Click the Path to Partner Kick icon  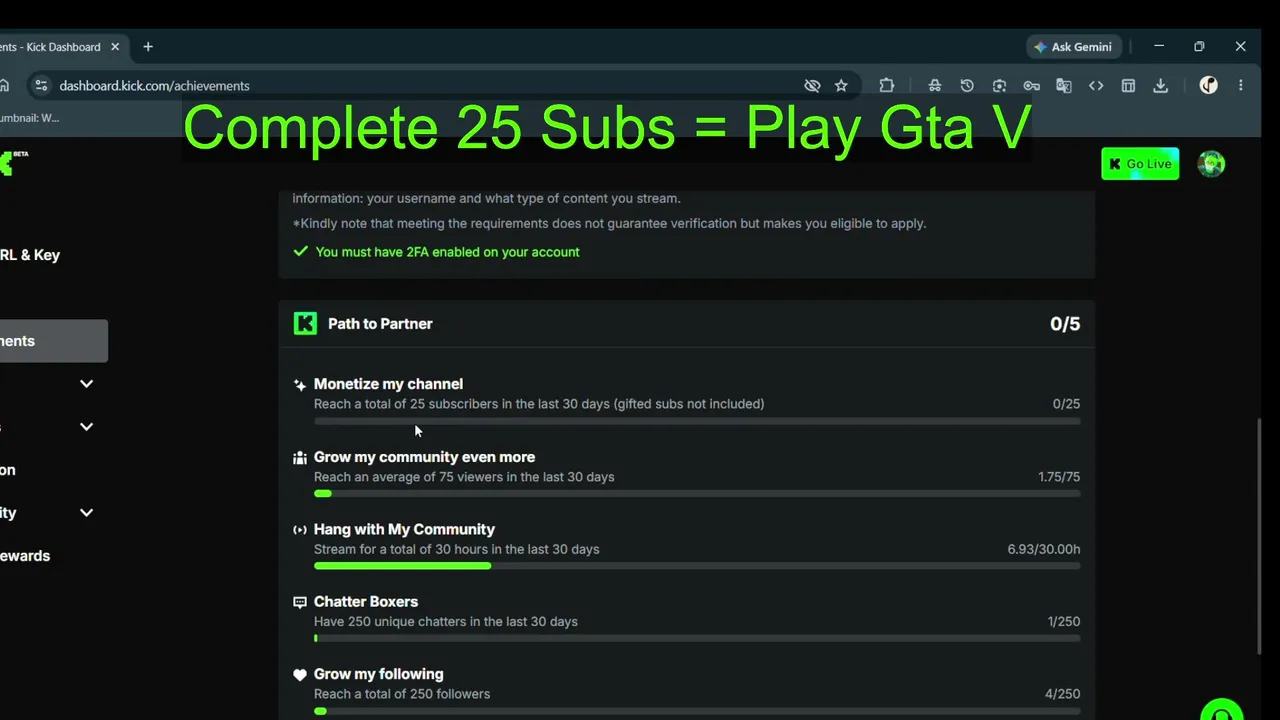pyautogui.click(x=305, y=323)
